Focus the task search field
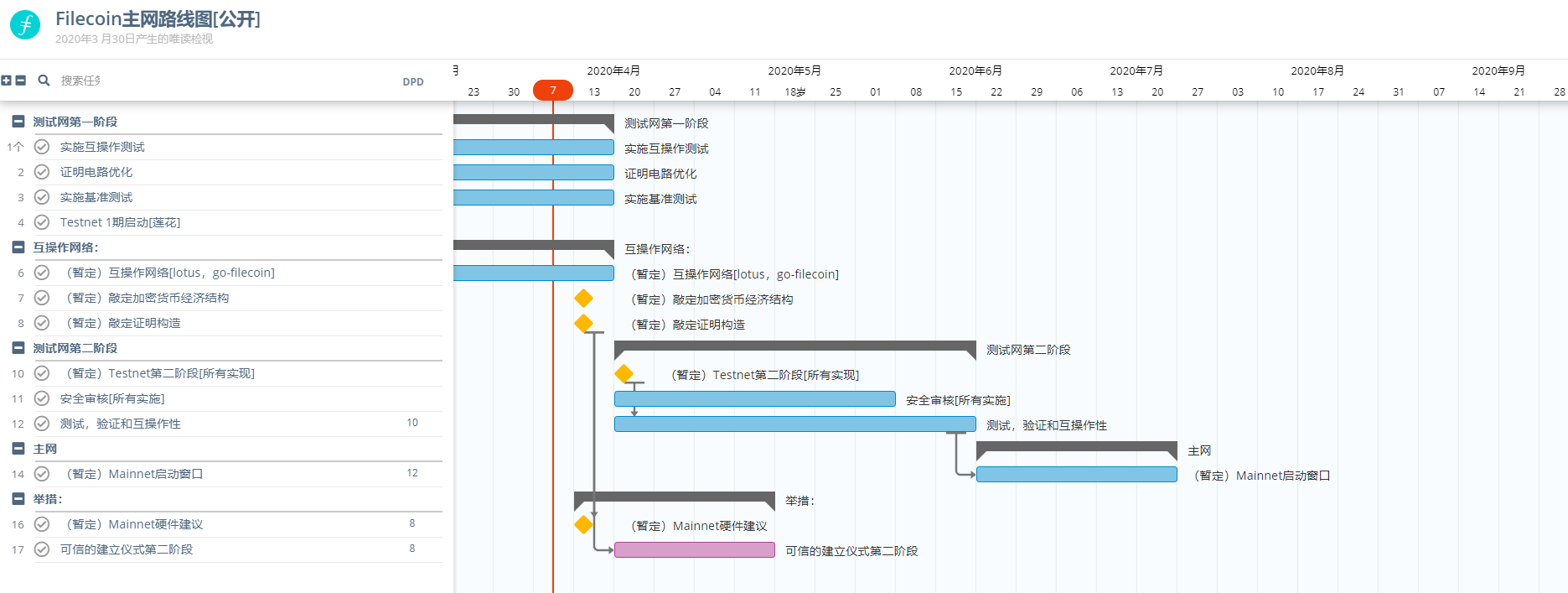1568x593 pixels. 80,81
